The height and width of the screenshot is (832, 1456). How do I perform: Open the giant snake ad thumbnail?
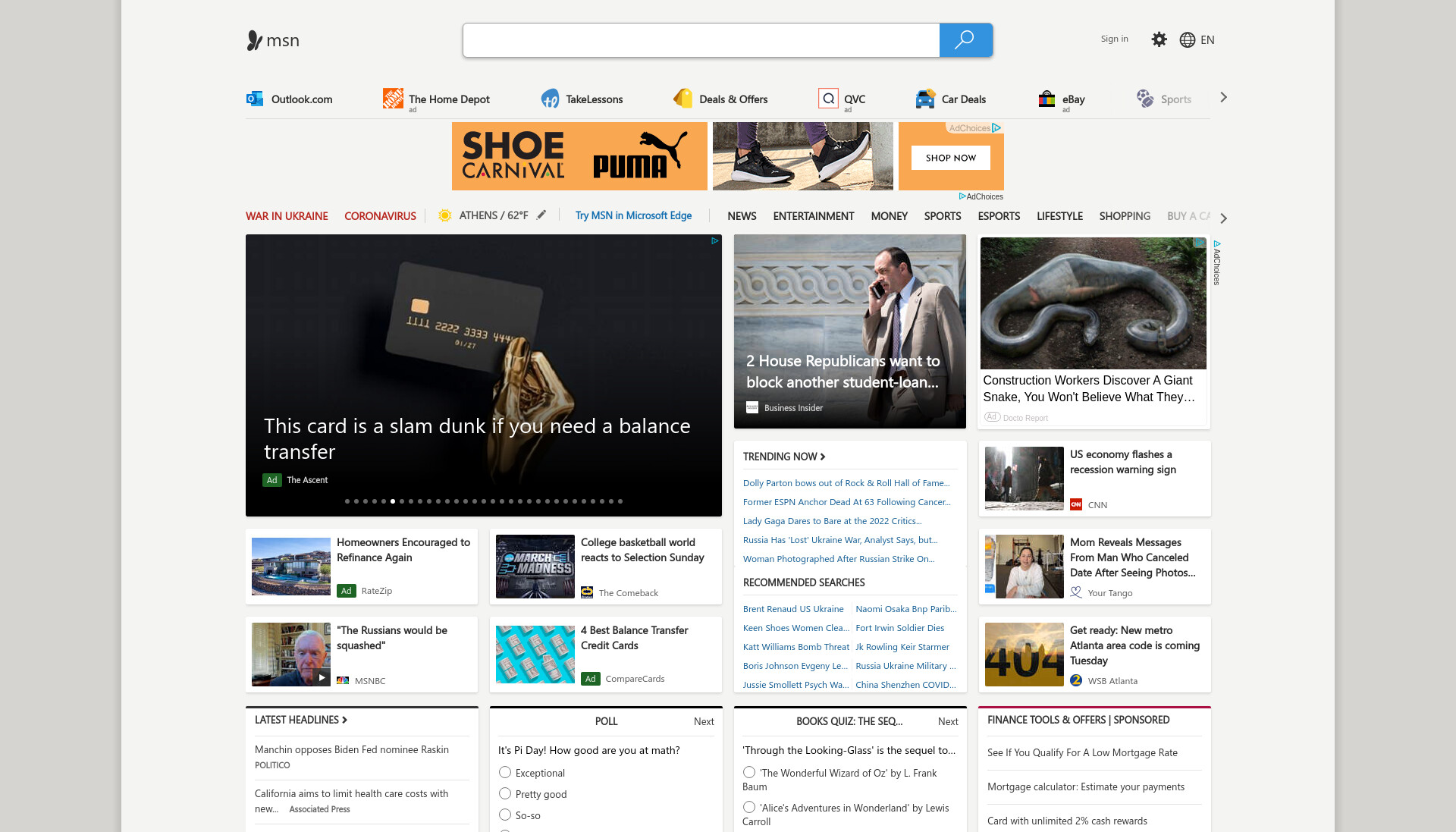tap(1093, 303)
